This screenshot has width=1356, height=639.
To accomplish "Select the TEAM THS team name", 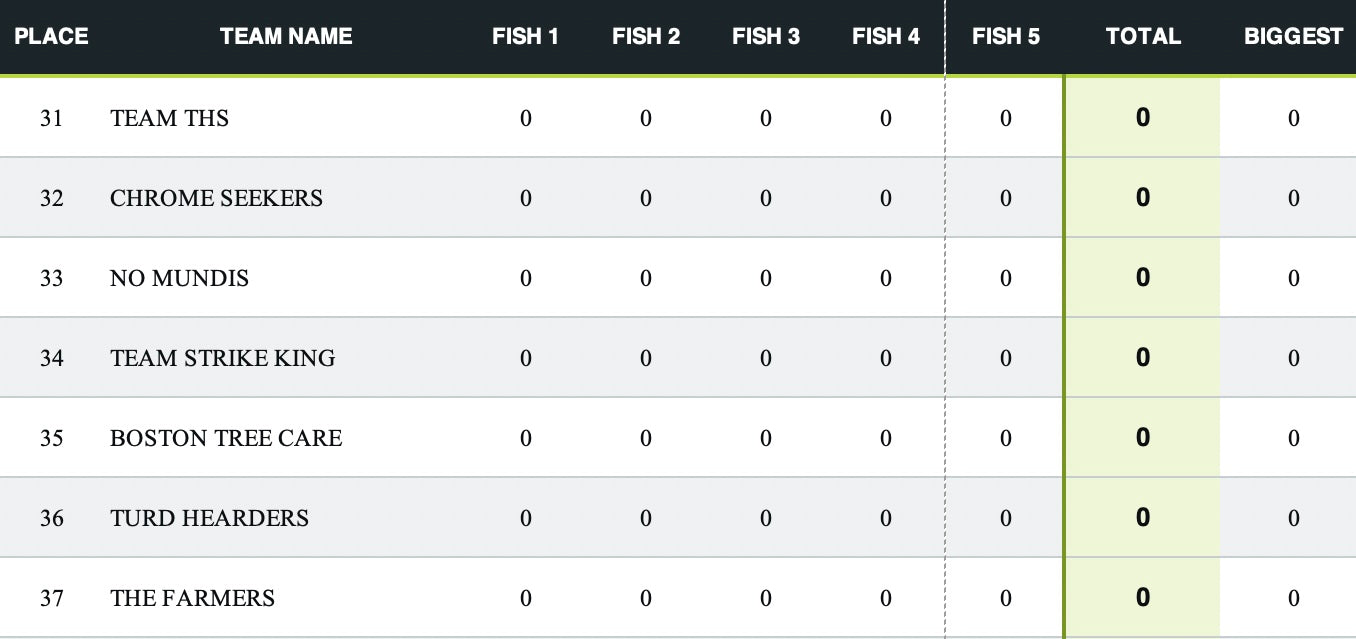I will pyautogui.click(x=169, y=118).
